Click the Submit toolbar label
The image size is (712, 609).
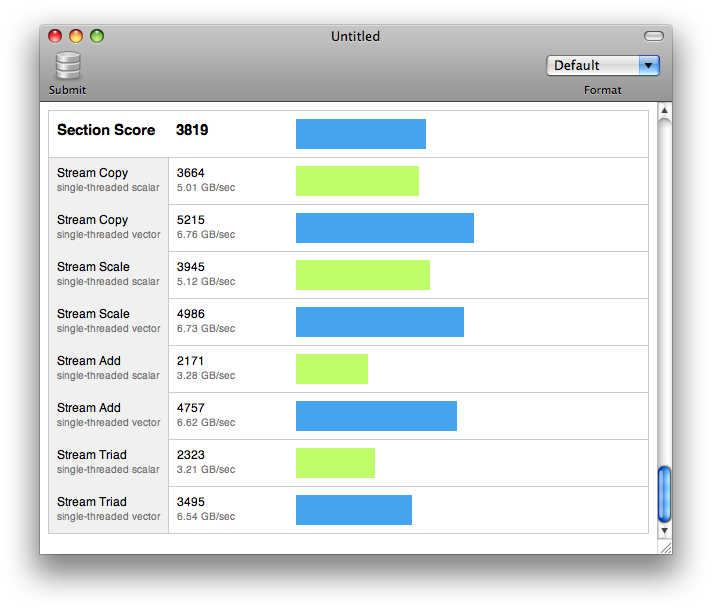[x=68, y=90]
